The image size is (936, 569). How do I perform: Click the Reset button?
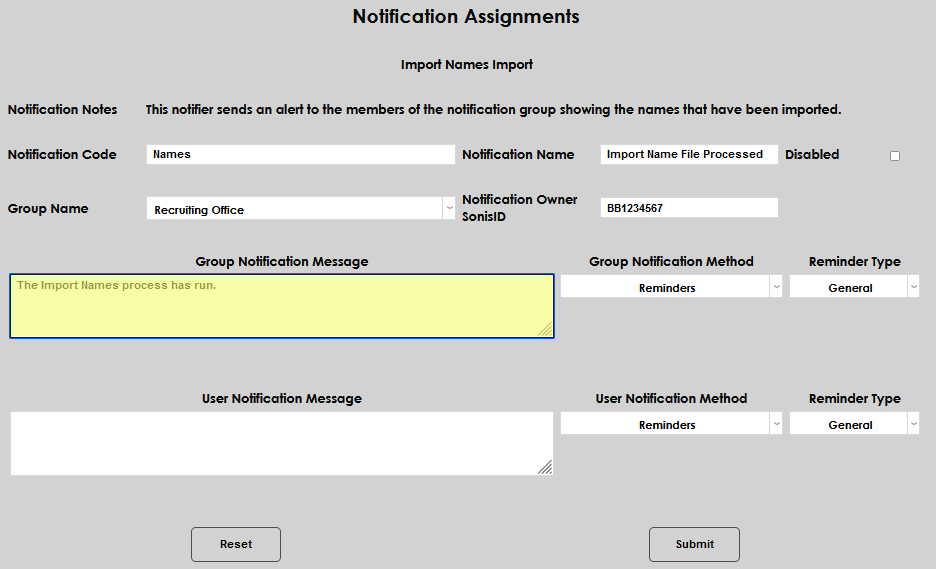pos(236,544)
